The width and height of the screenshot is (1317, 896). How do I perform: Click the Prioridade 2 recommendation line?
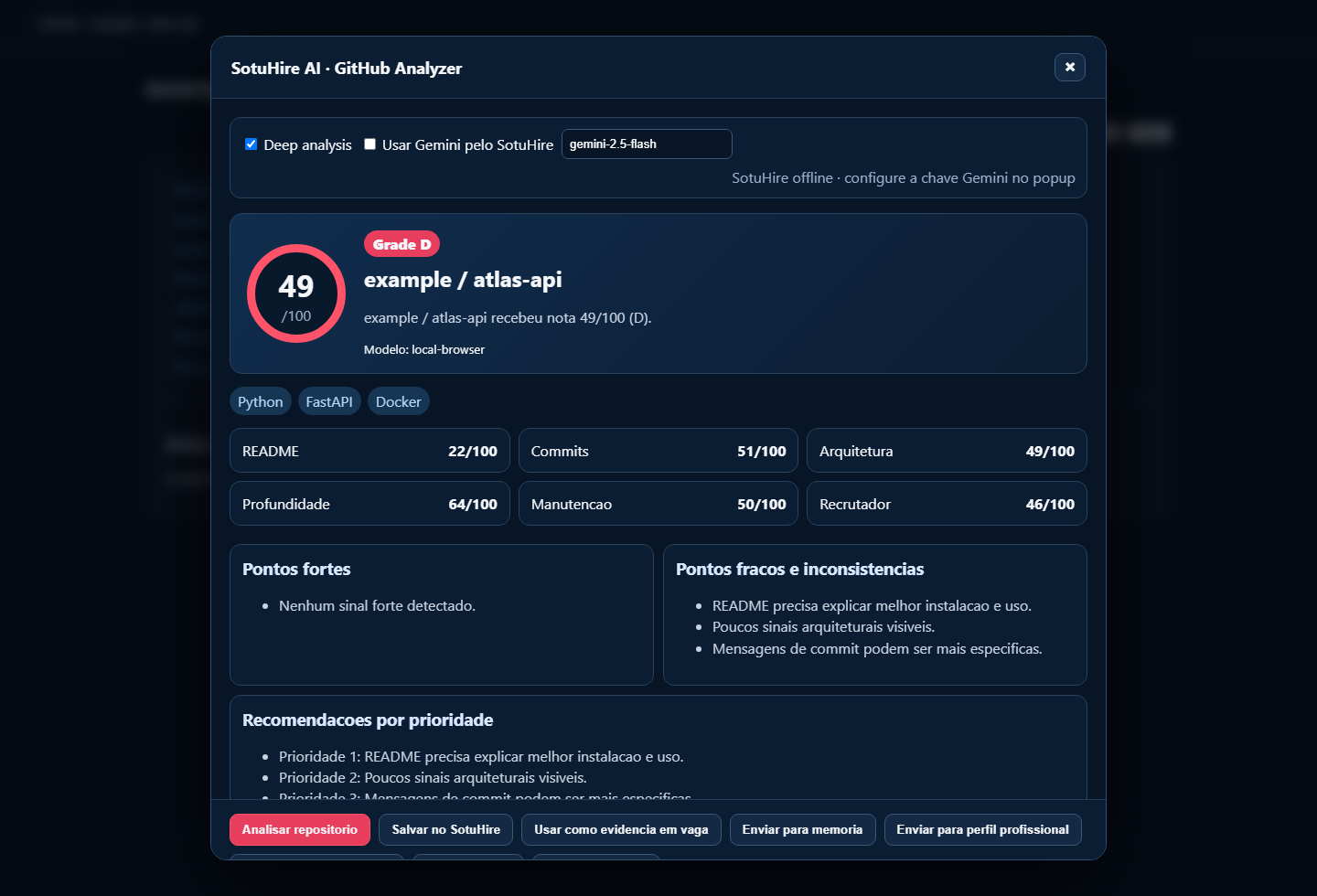[x=433, y=777]
